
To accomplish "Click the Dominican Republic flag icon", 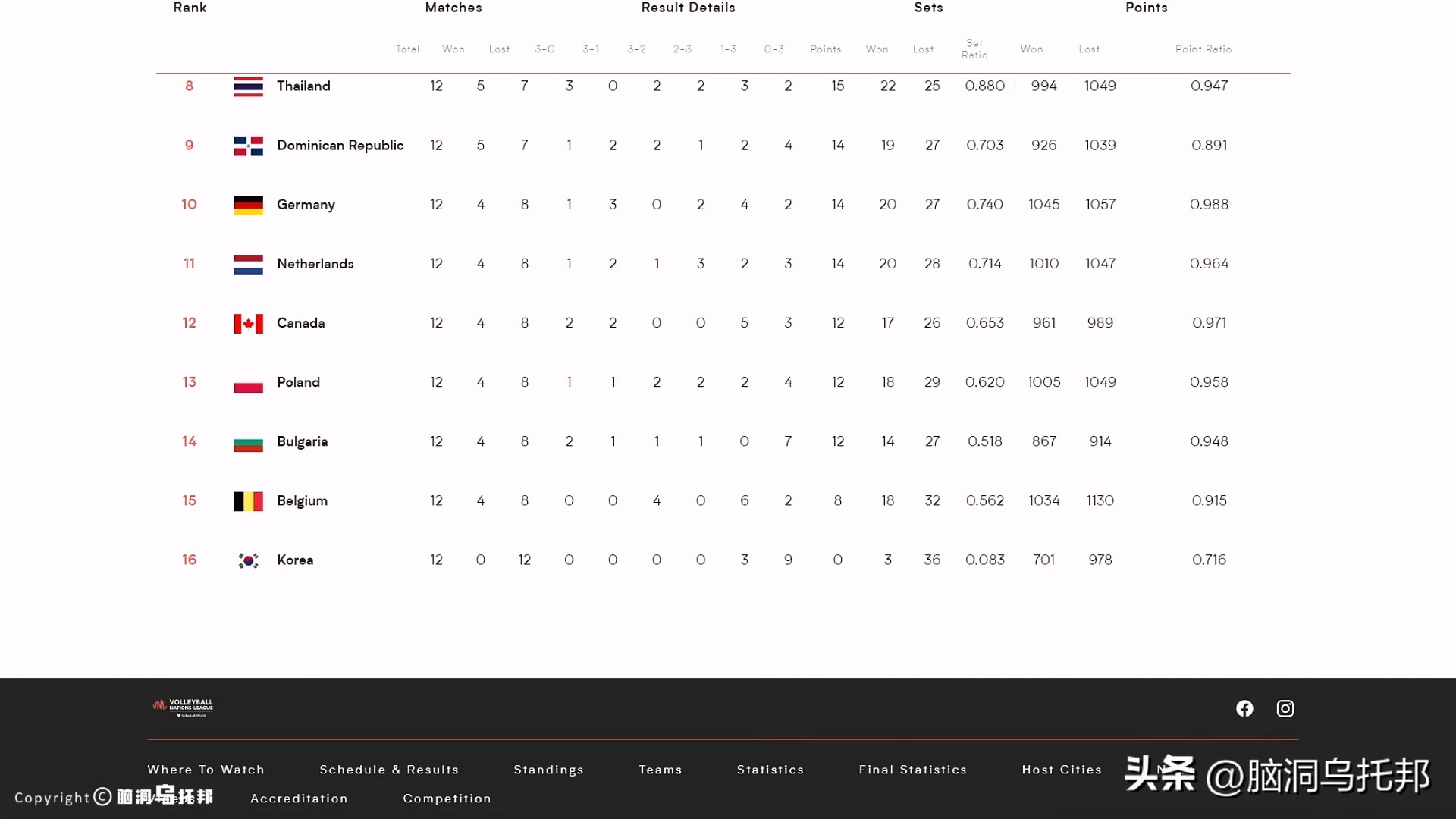I will tap(248, 146).
